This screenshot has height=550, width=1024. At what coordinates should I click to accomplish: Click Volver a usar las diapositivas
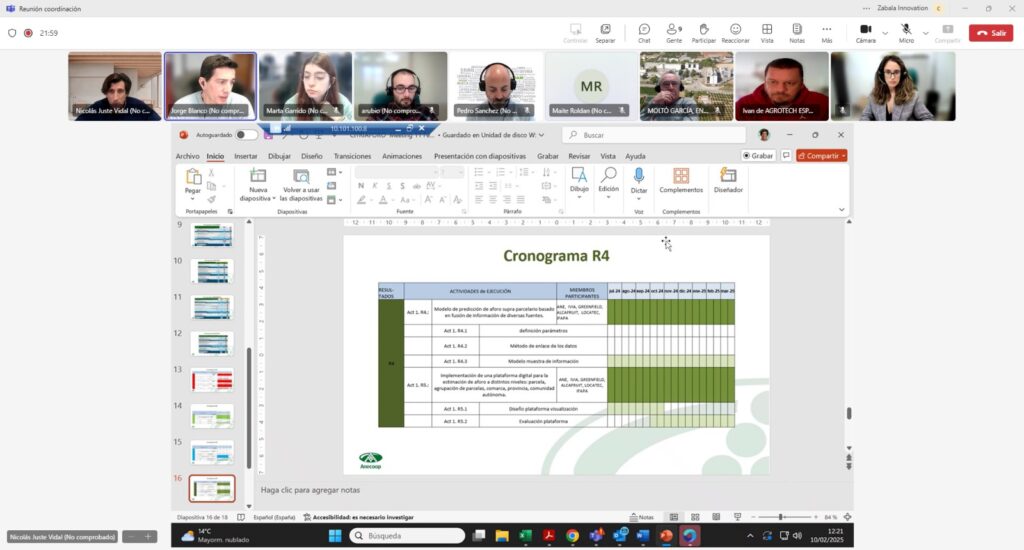301,184
